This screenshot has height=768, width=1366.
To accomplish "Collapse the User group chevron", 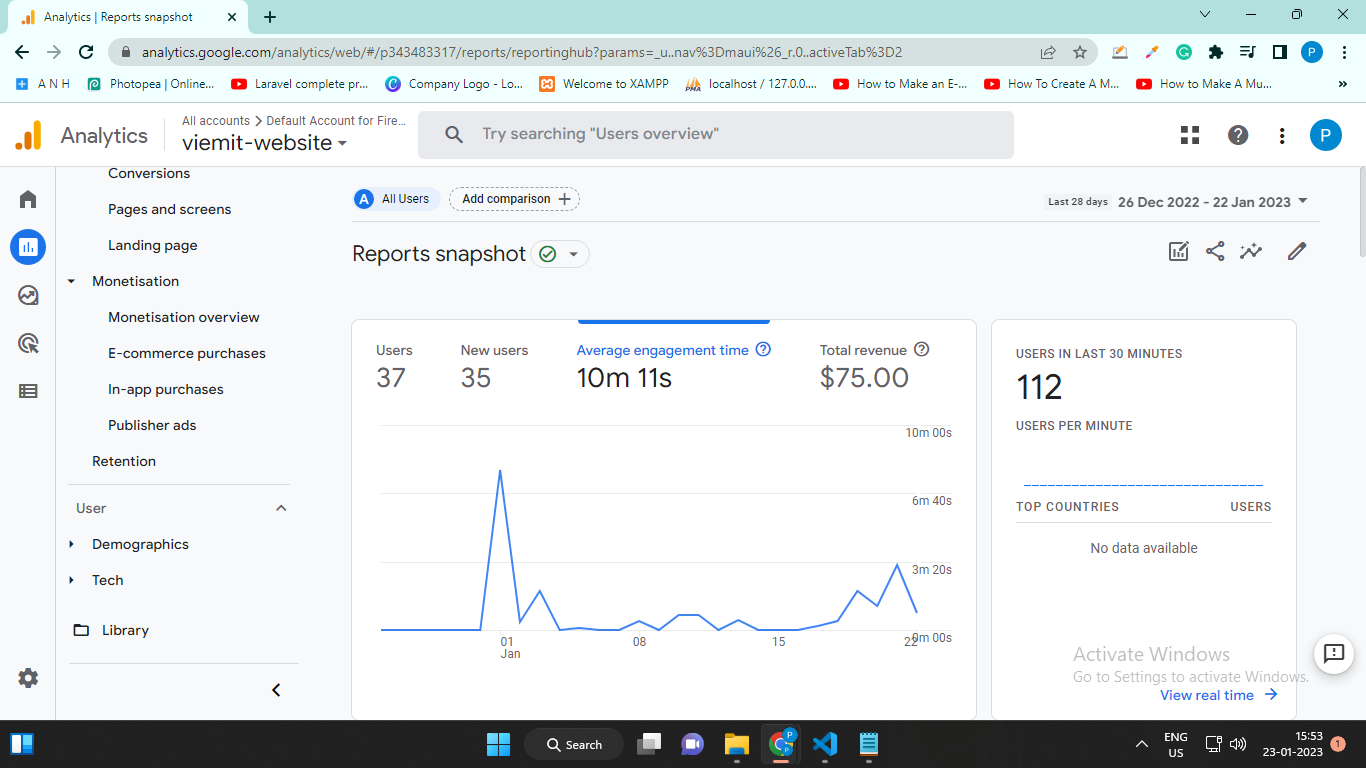I will click(x=281, y=508).
